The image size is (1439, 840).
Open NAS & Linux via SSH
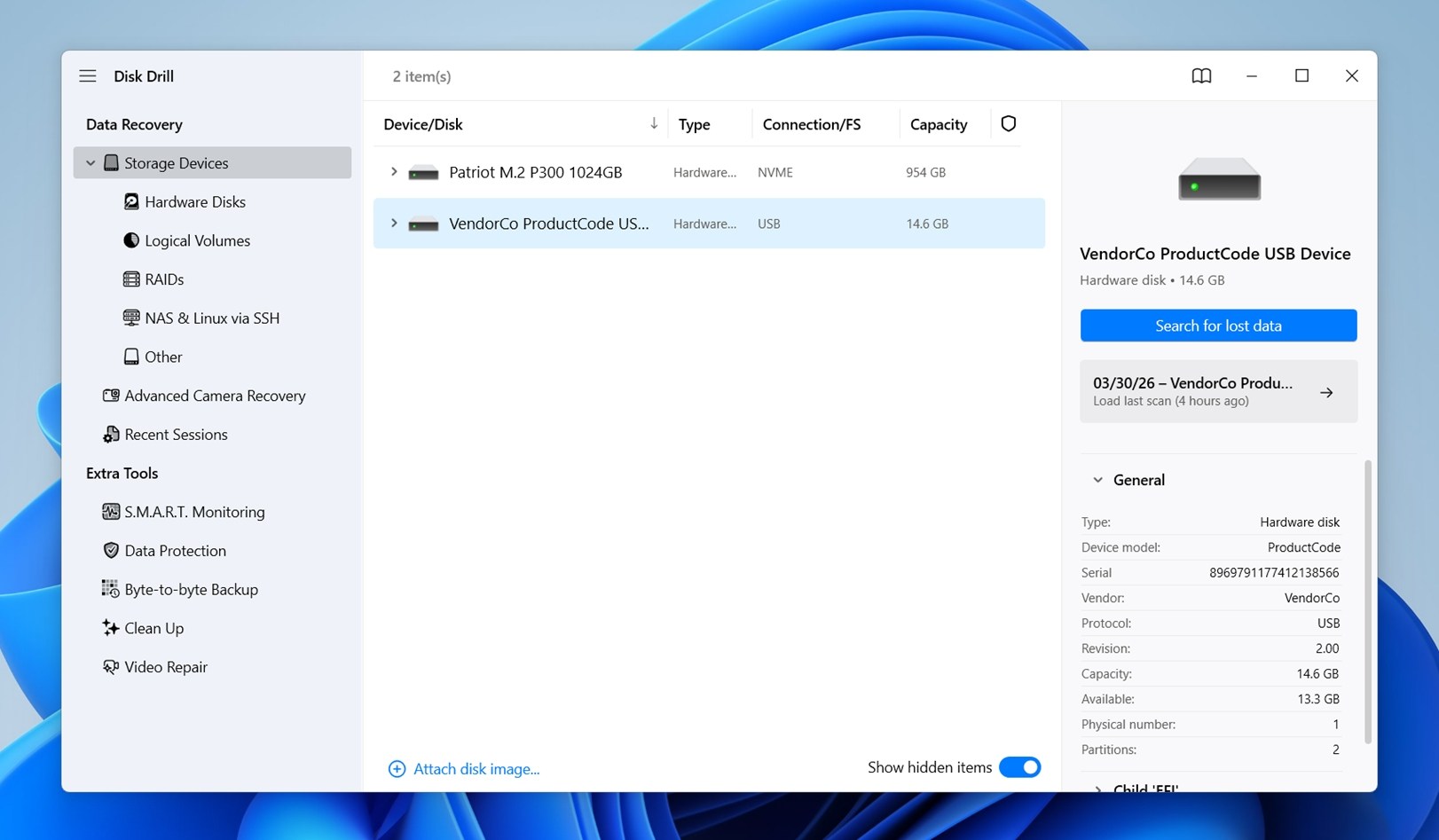(212, 318)
